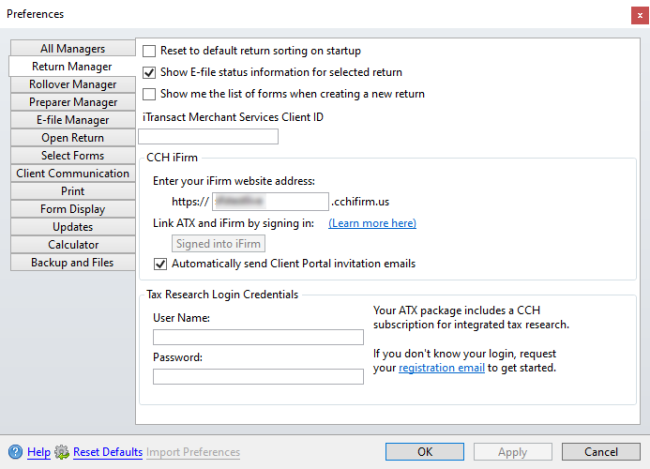Open the Backup and Files tab
The image size is (650, 469).
click(73, 262)
